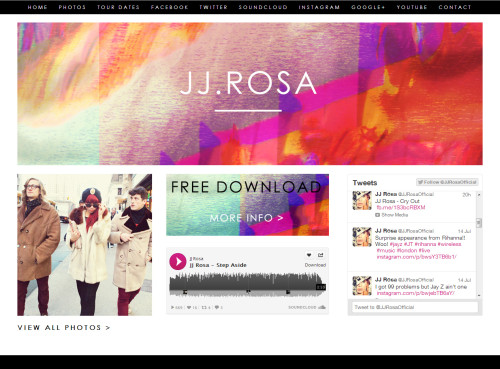Click the Tweet to @JJRosaOfficial field
This screenshot has height=369, width=500.
pyautogui.click(x=415, y=307)
